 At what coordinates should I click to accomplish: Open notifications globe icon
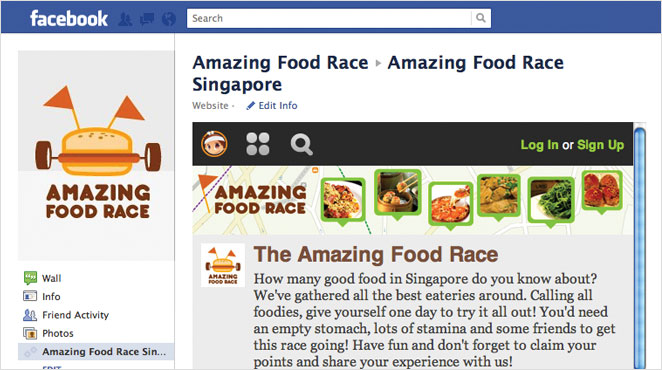pos(169,19)
